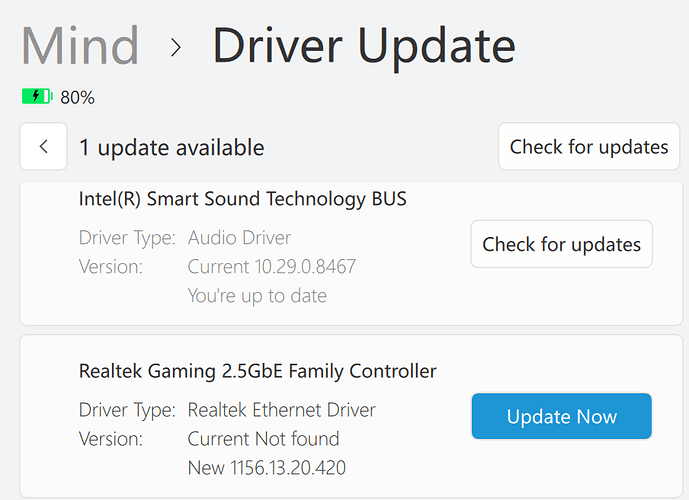This screenshot has height=500, width=689.
Task: Click the Version label in Realtek card
Action: click(x=111, y=439)
